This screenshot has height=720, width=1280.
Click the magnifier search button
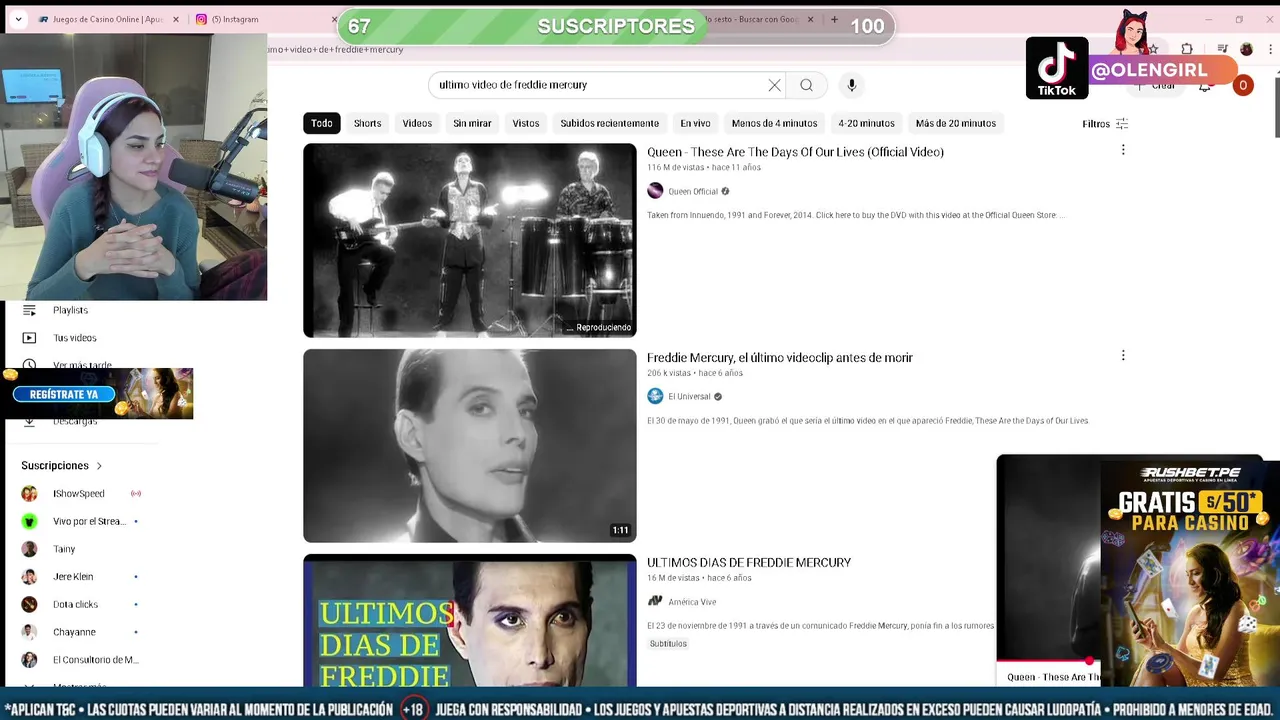806,85
